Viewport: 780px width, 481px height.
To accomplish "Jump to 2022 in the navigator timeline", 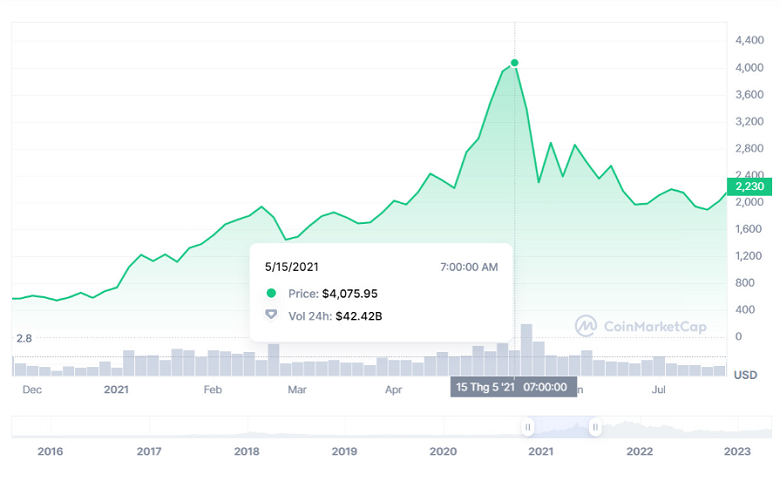I will (x=640, y=452).
